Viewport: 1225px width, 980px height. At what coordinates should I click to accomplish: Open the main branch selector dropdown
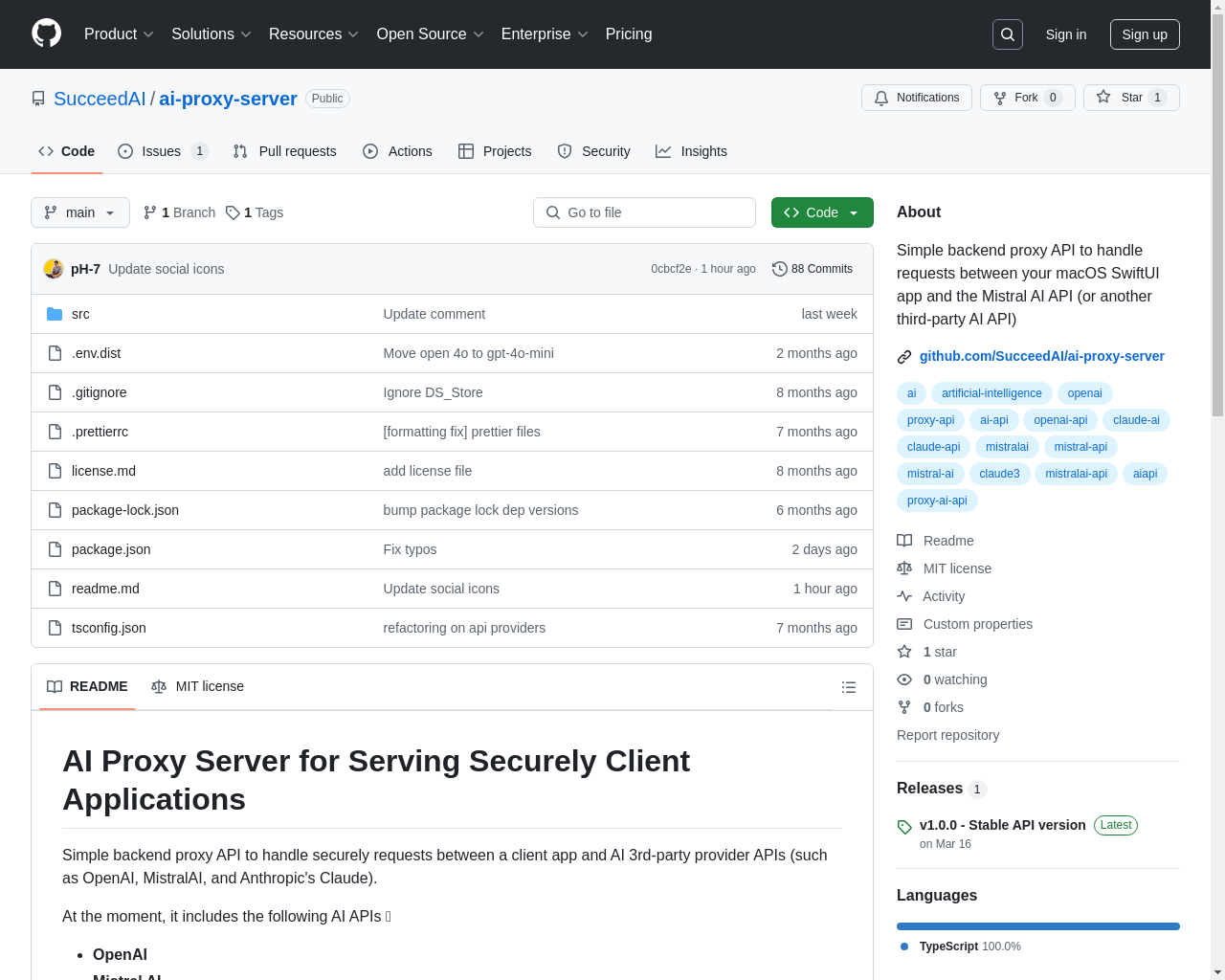point(80,212)
